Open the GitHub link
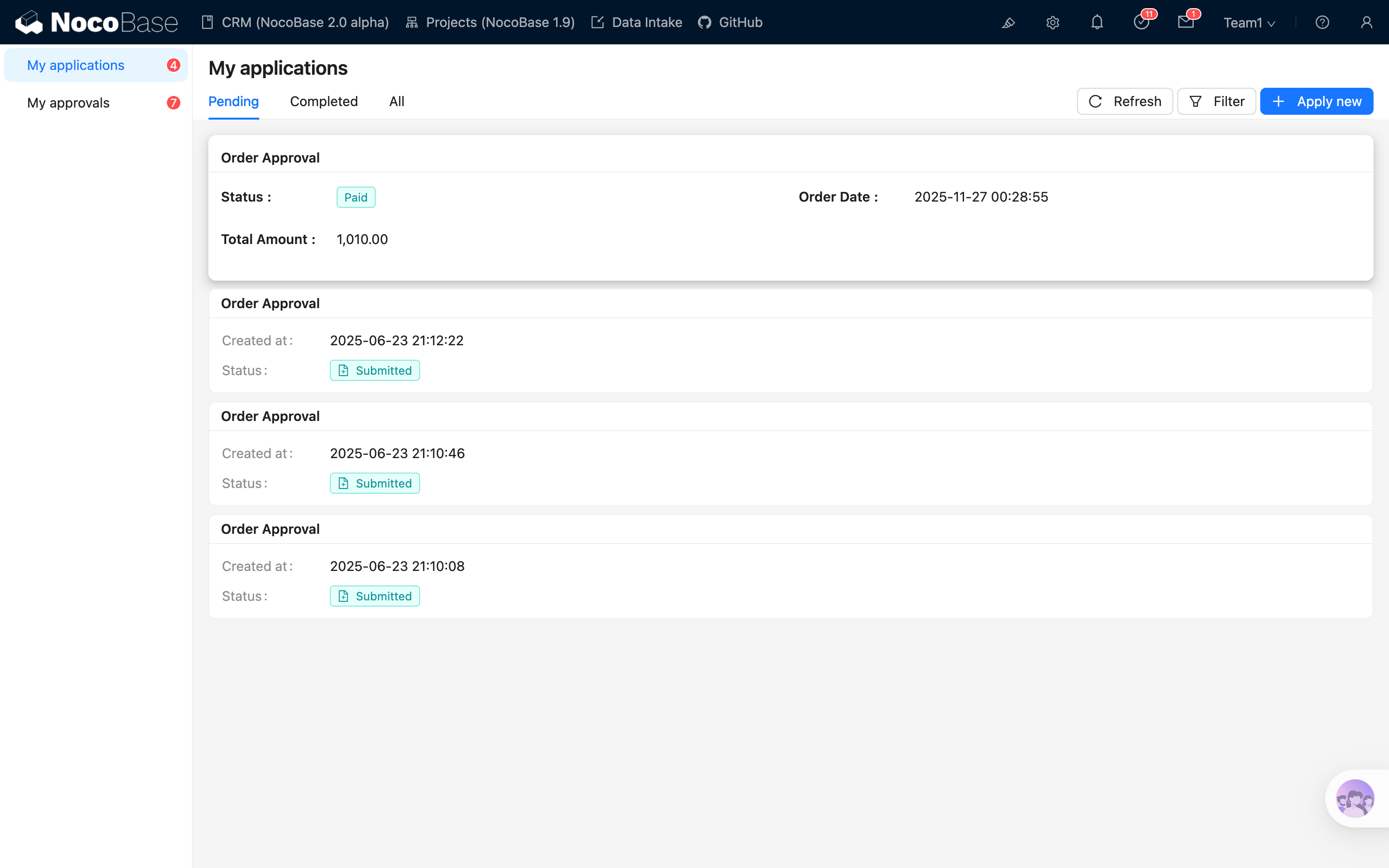 pyautogui.click(x=730, y=22)
